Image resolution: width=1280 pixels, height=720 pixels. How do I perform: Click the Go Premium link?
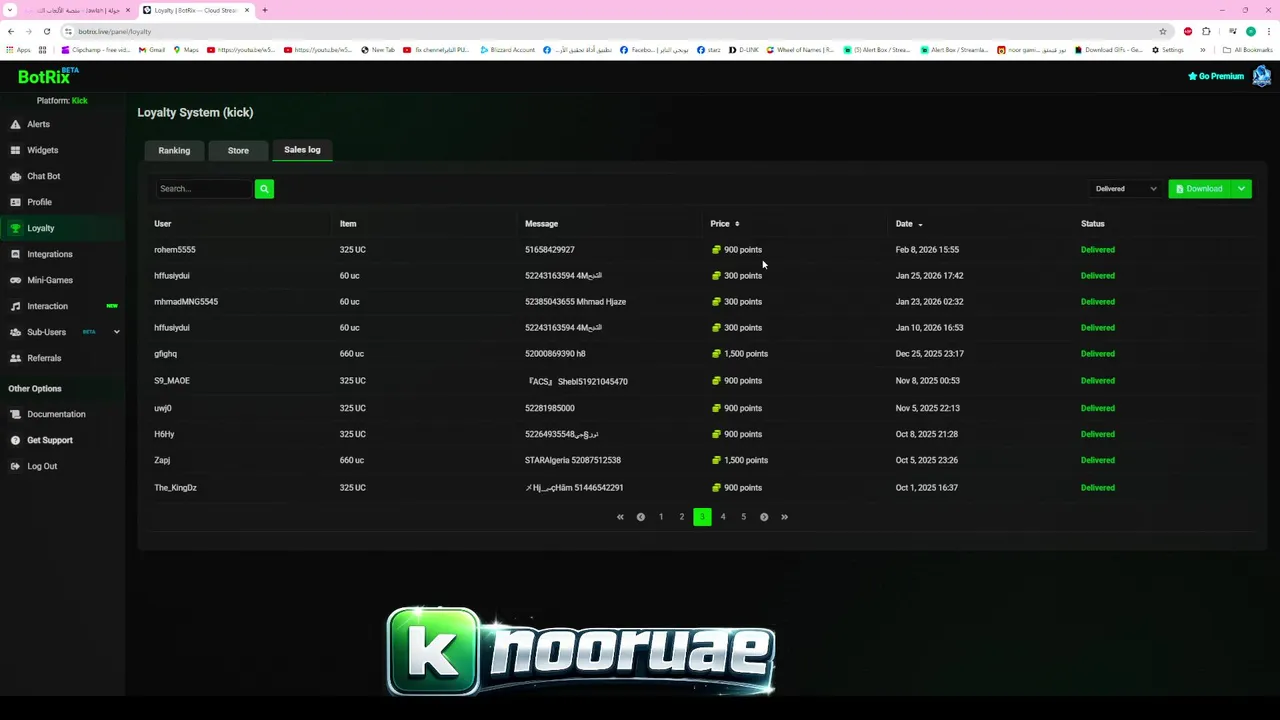pos(1216,76)
